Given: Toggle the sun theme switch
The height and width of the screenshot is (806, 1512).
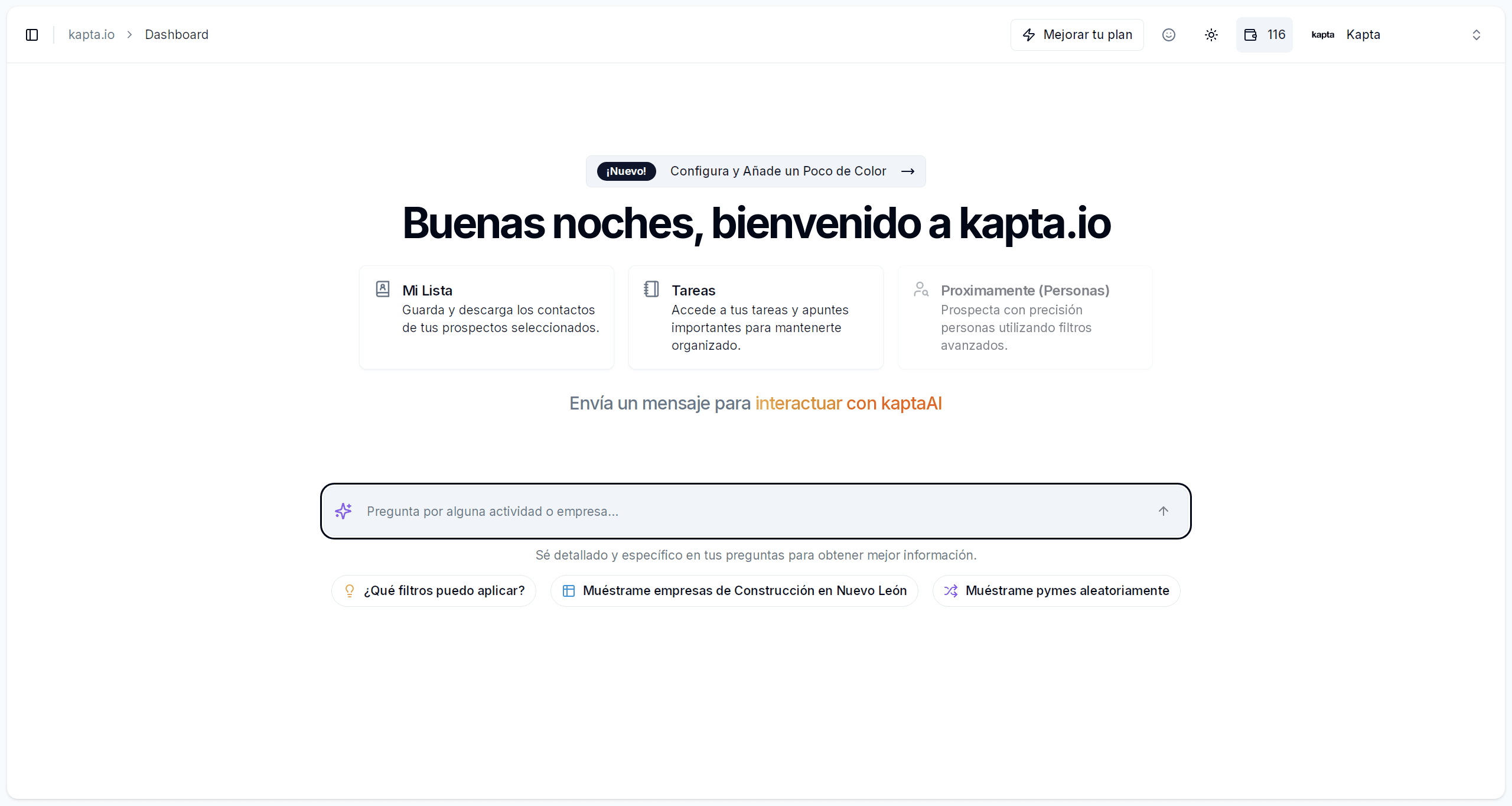Looking at the screenshot, I should coord(1211,35).
